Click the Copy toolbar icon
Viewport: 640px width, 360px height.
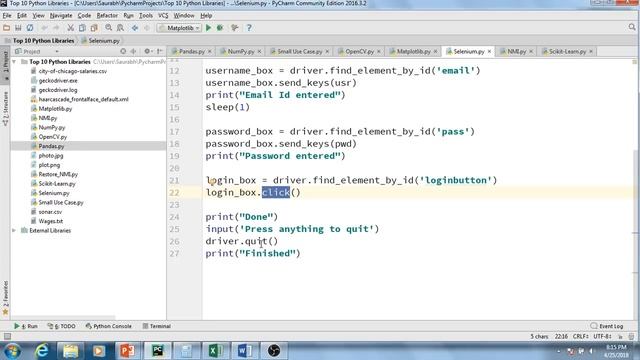[82, 28]
